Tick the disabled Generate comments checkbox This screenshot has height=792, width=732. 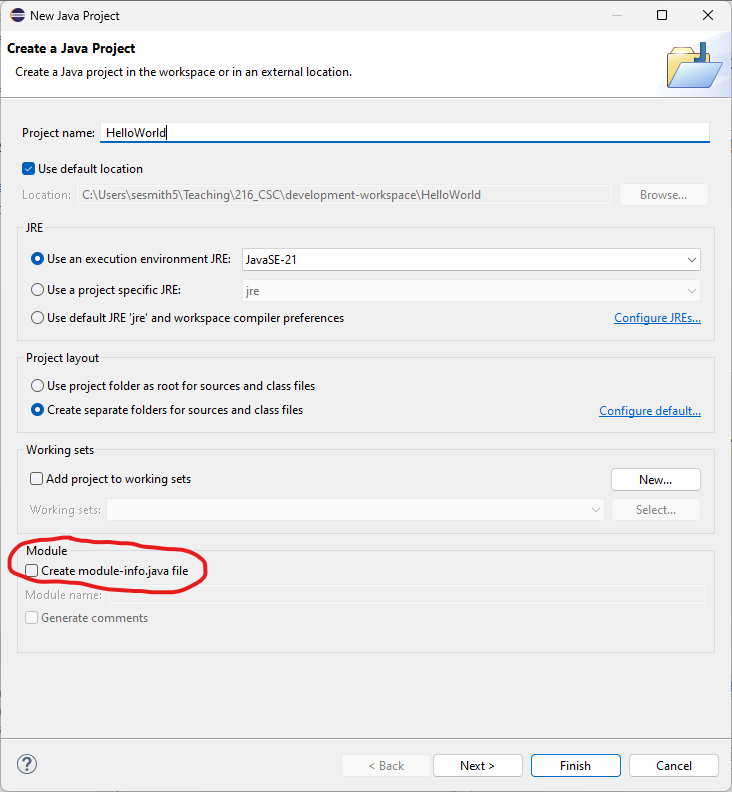[32, 618]
